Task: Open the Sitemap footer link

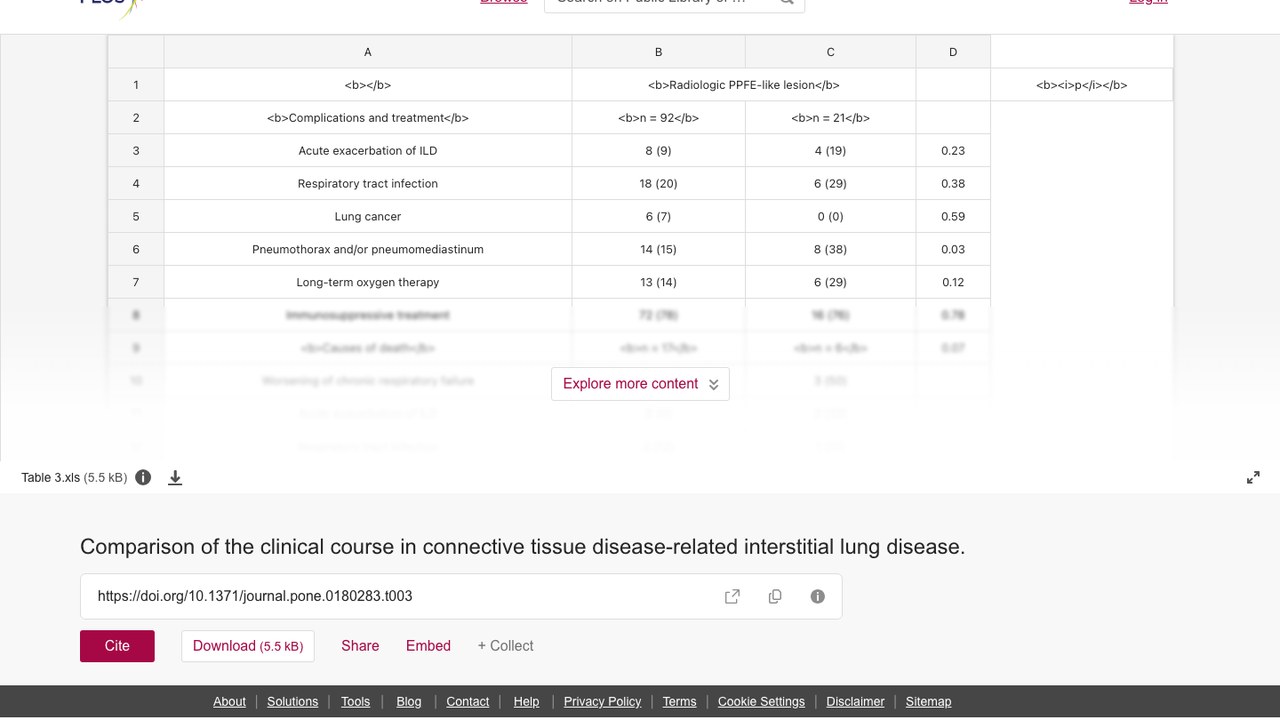Action: coord(928,702)
